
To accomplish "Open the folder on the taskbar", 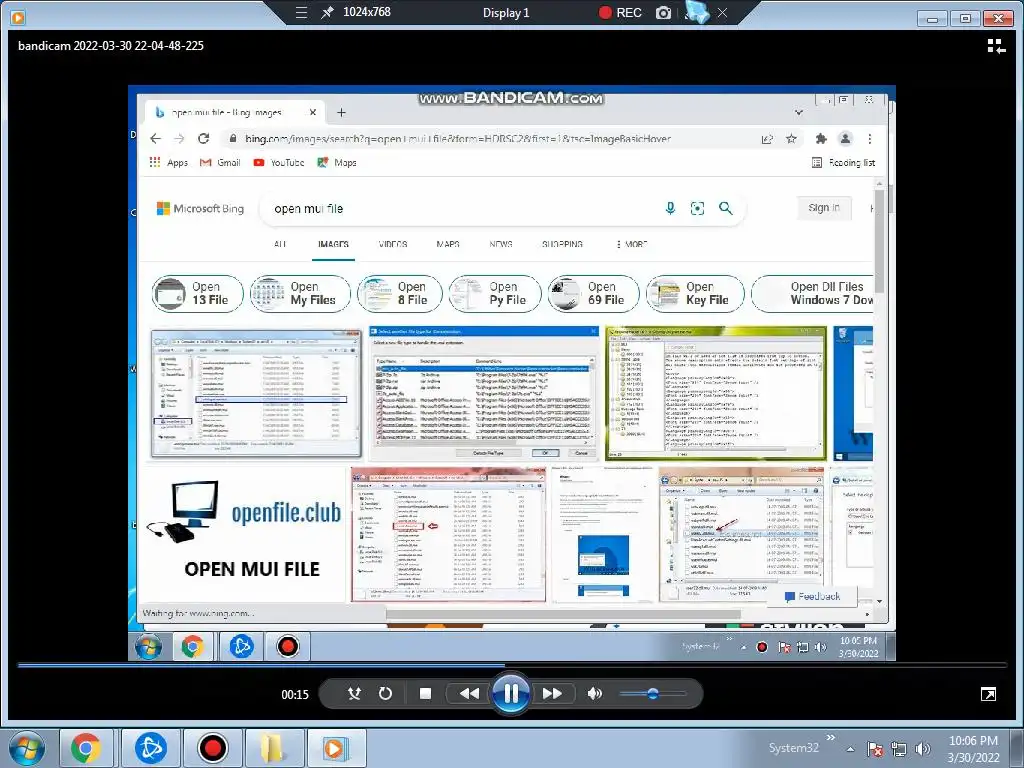I will [272, 748].
